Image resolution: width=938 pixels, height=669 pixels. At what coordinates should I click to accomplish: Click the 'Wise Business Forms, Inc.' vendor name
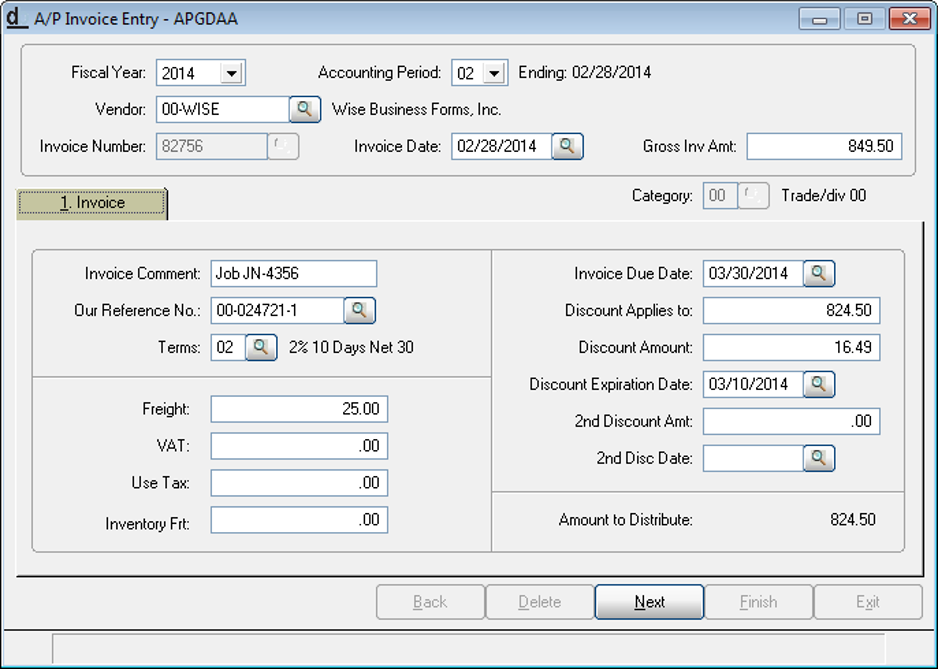(416, 110)
